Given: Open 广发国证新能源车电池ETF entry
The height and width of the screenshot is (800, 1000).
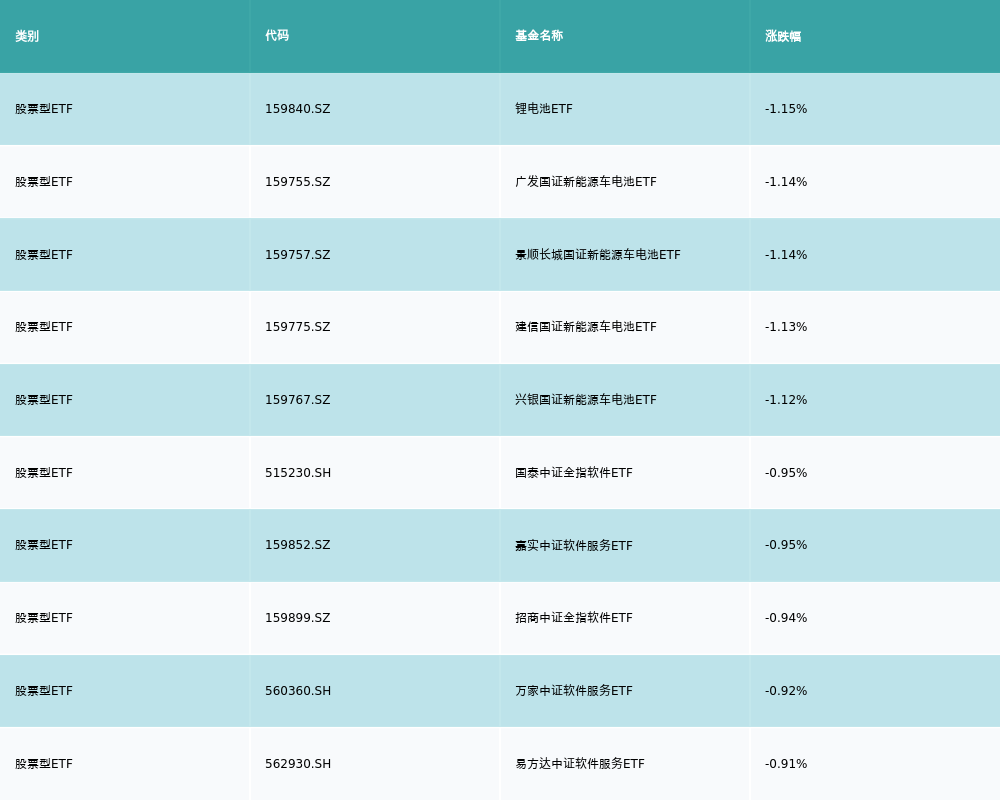Looking at the screenshot, I should coord(586,182).
